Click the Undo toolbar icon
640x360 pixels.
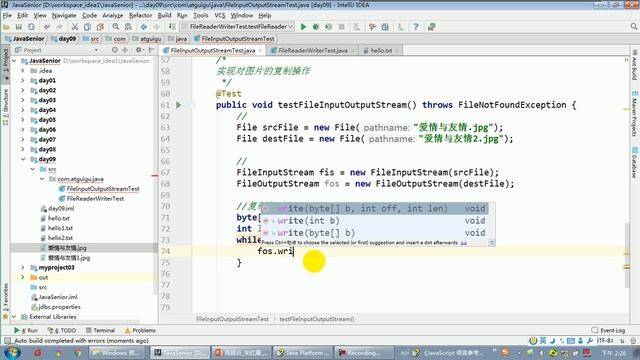(47, 27)
